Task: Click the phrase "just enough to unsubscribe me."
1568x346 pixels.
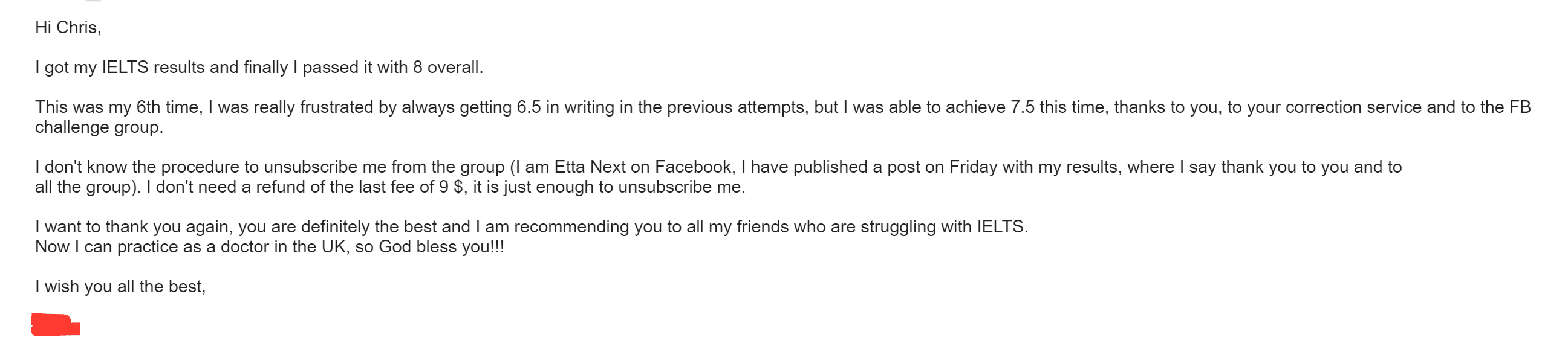Action: (x=624, y=187)
